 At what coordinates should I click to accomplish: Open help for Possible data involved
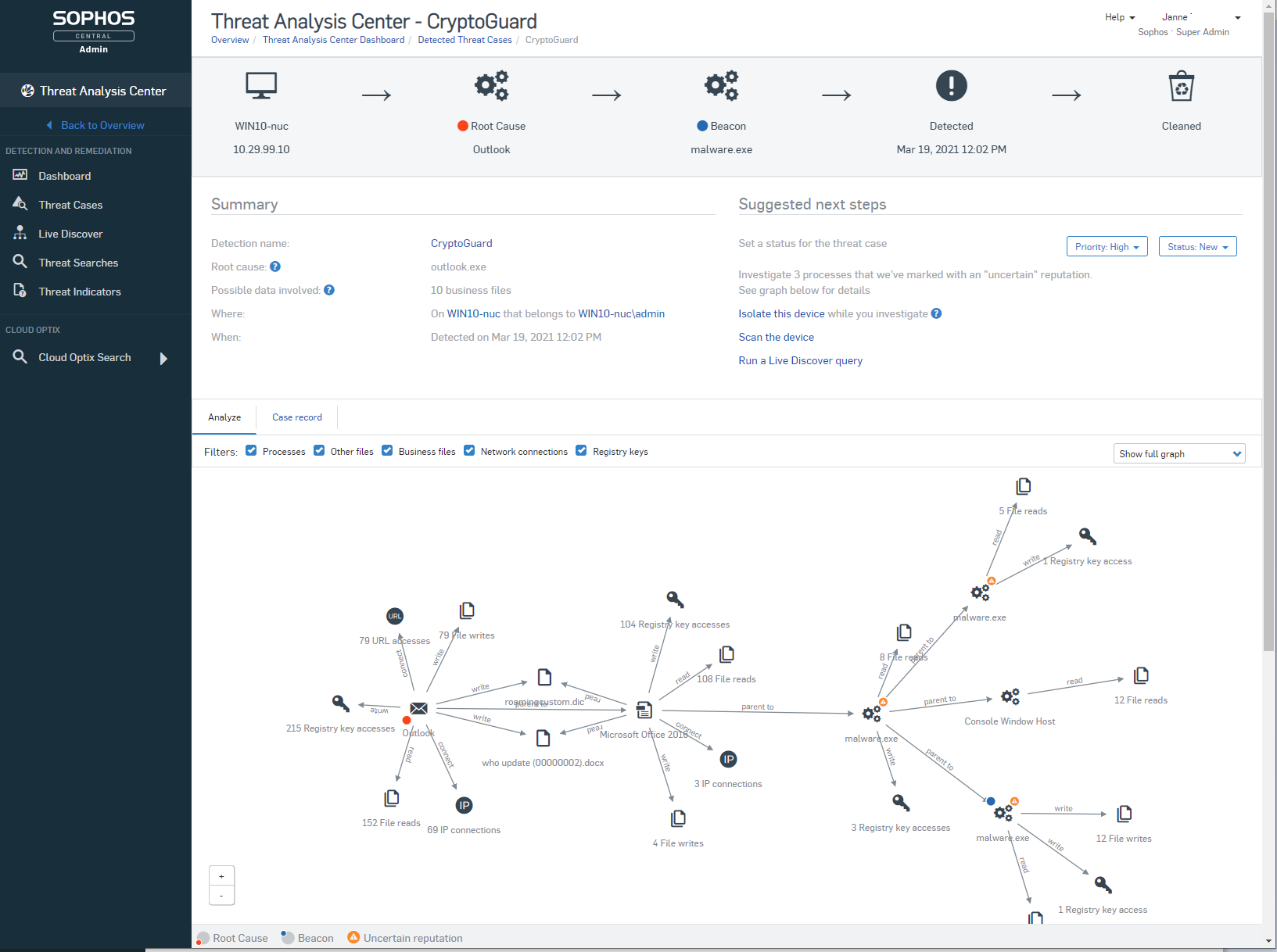click(329, 290)
